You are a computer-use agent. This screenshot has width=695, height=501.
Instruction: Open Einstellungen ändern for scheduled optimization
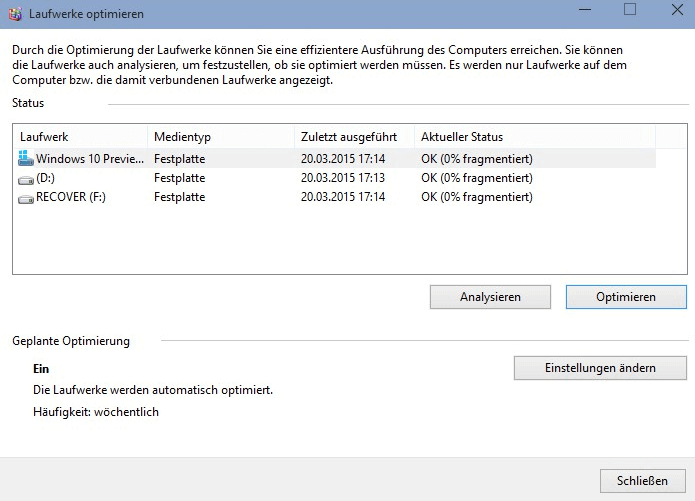click(600, 368)
